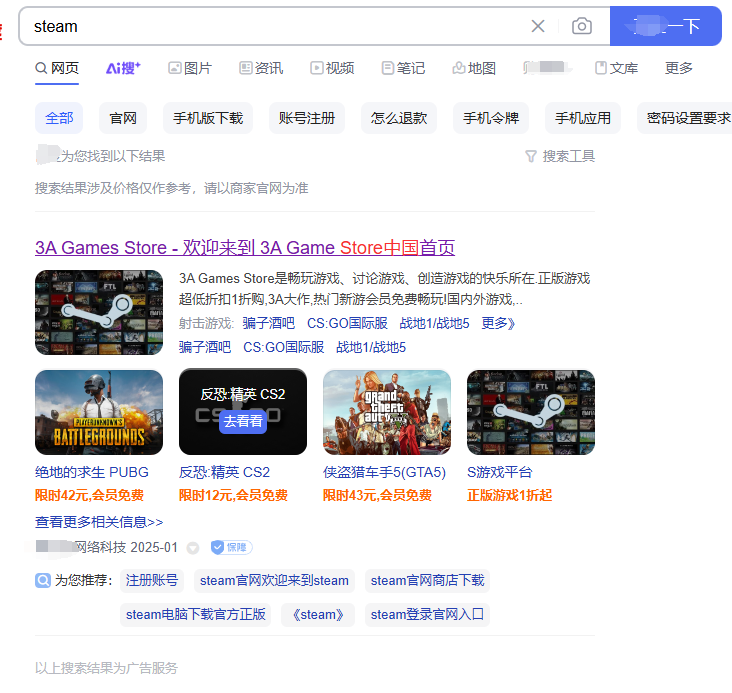Click the 保障 verified badge
The image size is (732, 693).
[232, 547]
